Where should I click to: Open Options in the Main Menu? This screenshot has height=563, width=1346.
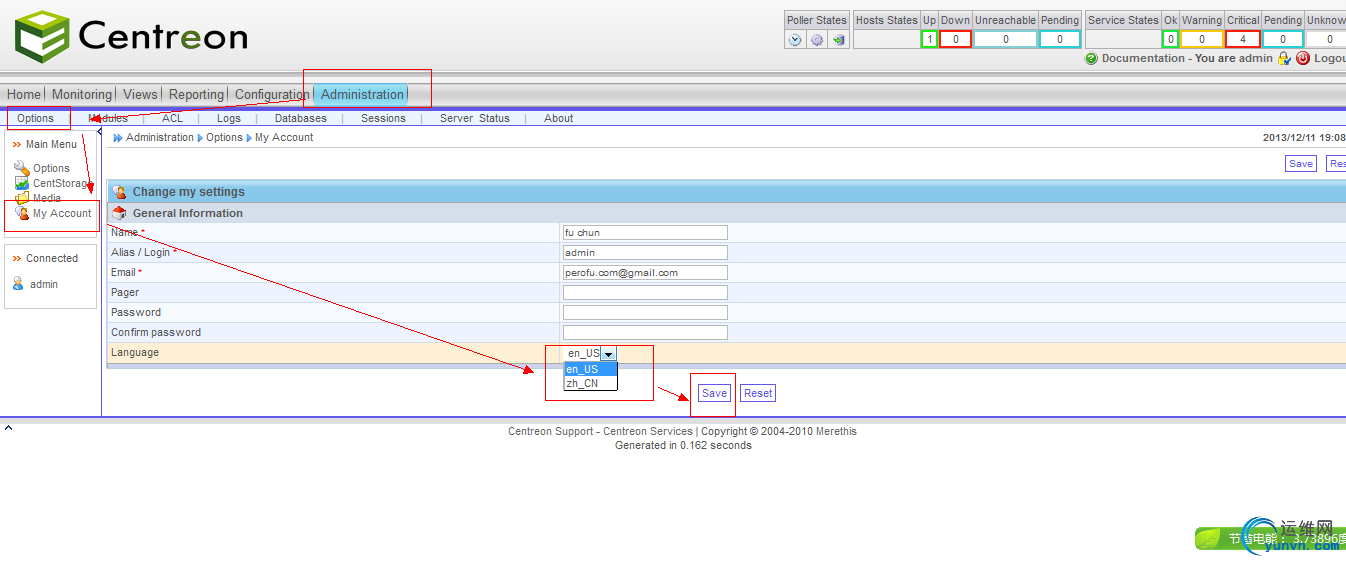51,168
